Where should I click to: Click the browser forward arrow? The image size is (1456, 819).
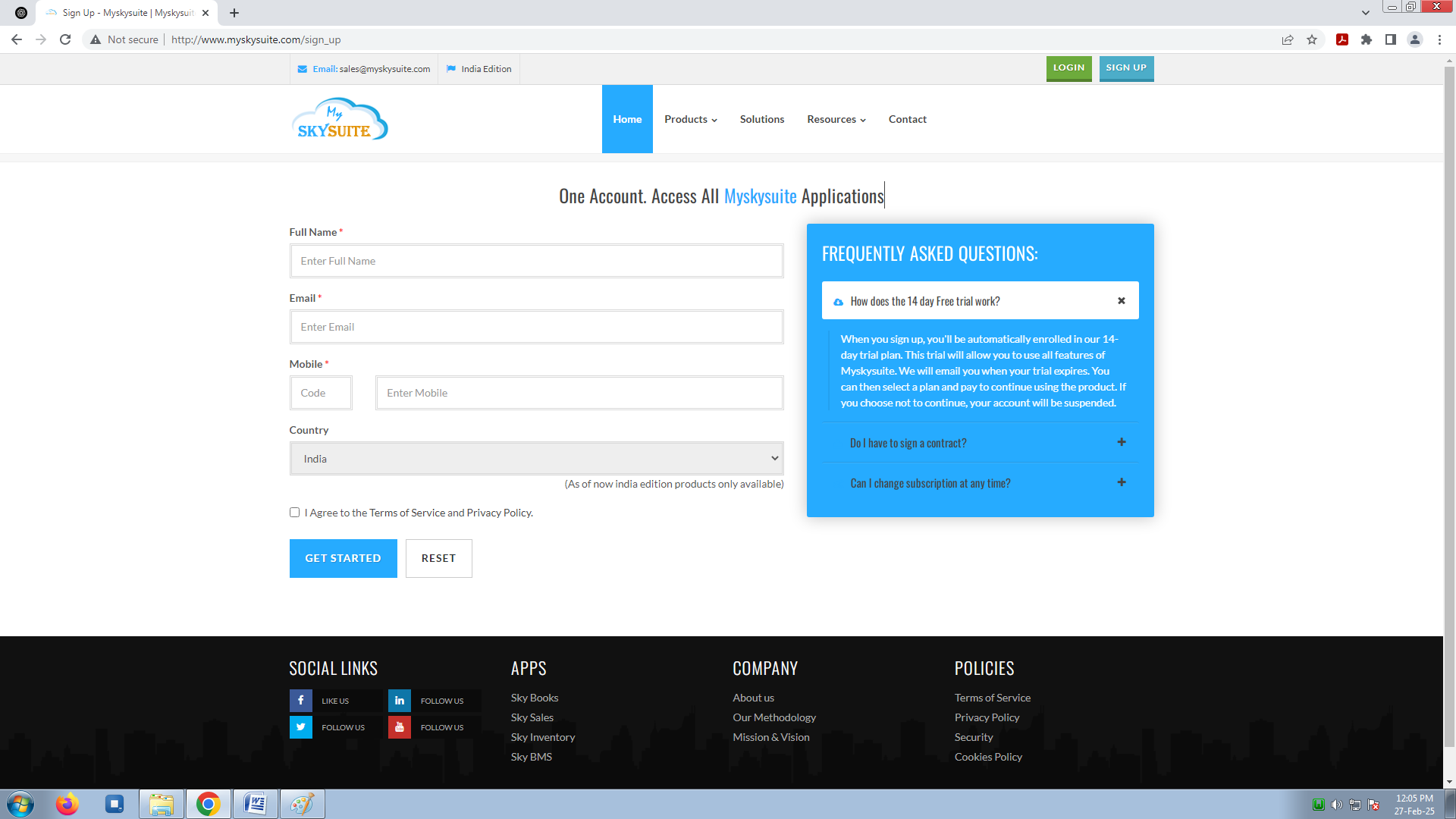(41, 39)
